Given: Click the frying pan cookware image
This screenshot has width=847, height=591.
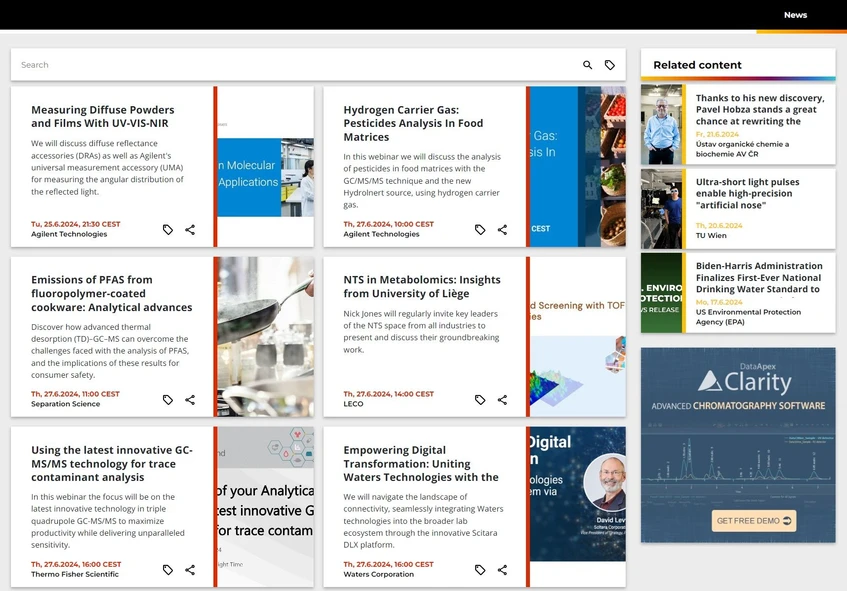Looking at the screenshot, I should pos(265,337).
